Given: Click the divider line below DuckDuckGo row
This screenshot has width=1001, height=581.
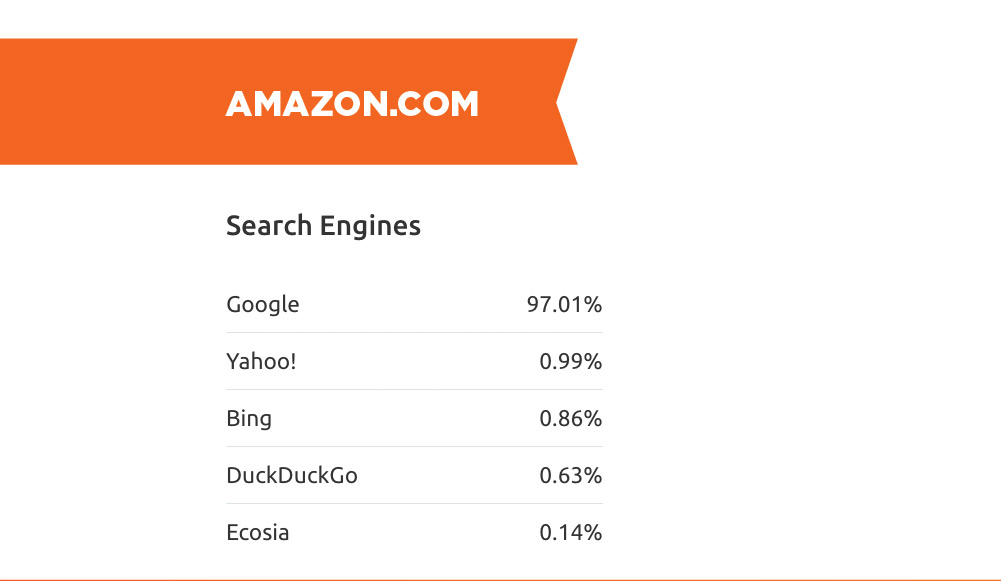Looking at the screenshot, I should (x=414, y=503).
